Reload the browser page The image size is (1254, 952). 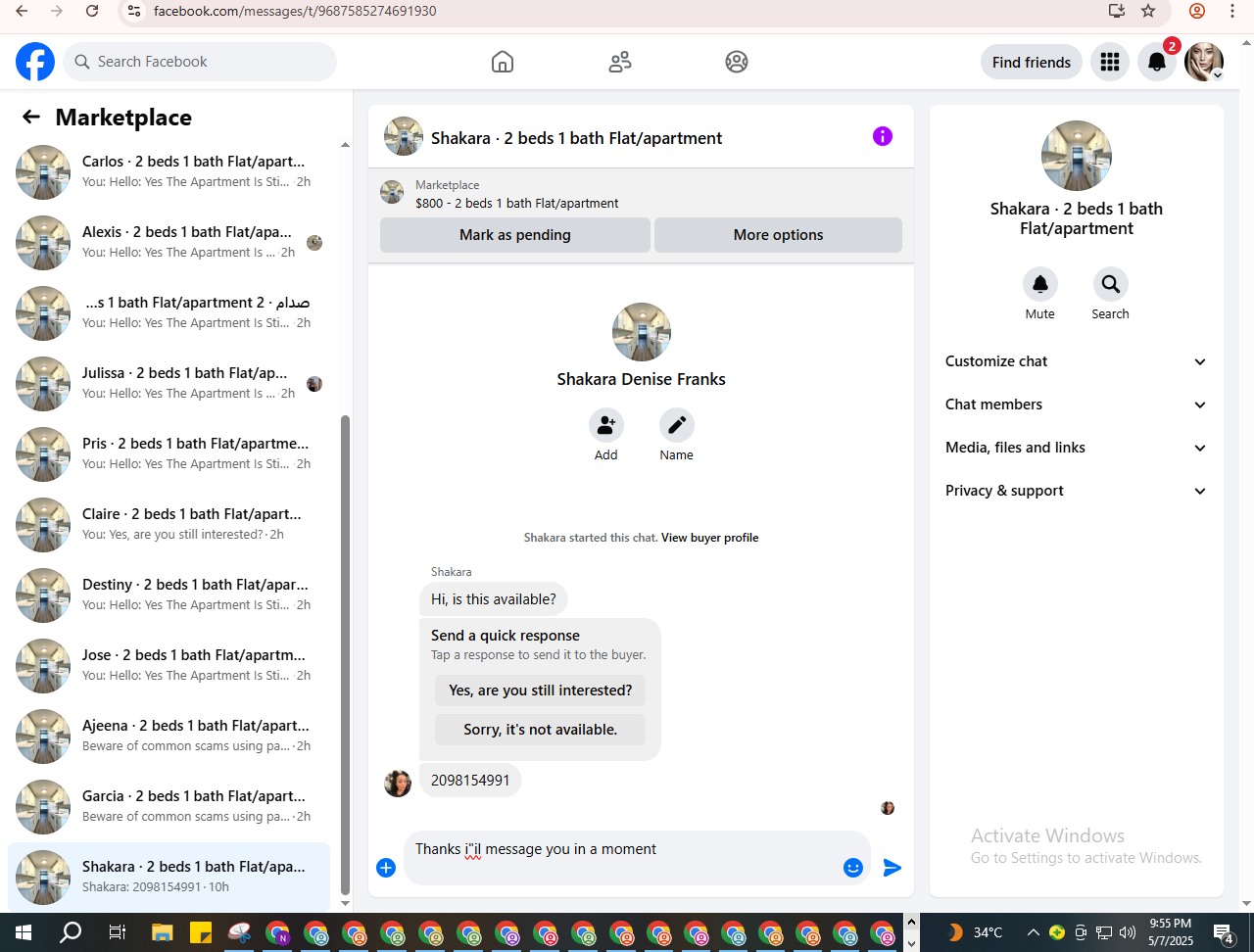pyautogui.click(x=92, y=11)
